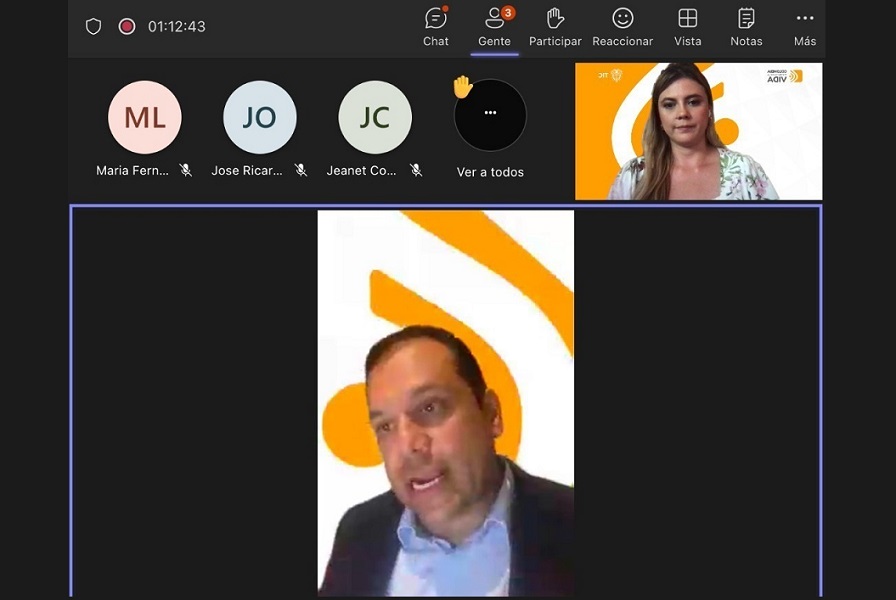896x600 pixels.
Task: Click the Maria Fern... name label
Action: (133, 170)
